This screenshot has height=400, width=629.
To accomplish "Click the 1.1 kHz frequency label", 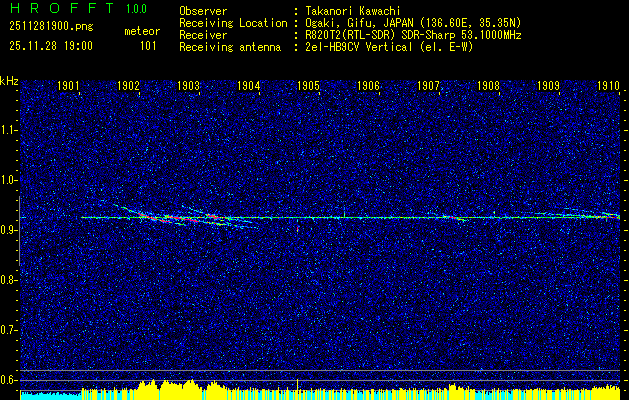I will point(8,130).
